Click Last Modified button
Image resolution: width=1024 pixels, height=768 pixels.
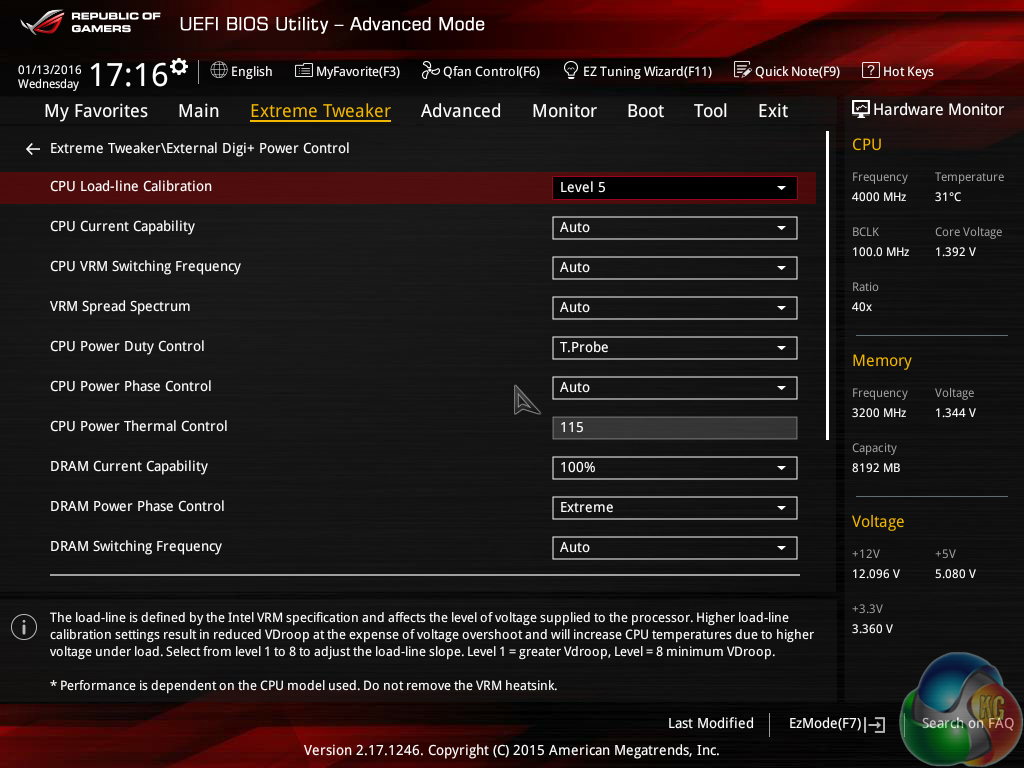pos(711,724)
